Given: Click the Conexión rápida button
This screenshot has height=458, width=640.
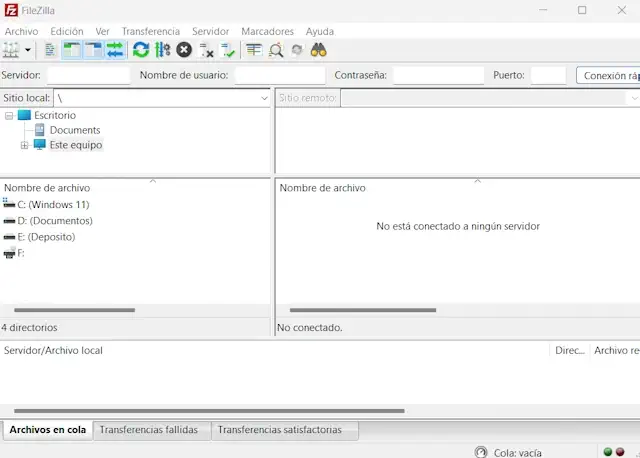Looking at the screenshot, I should click(608, 76).
